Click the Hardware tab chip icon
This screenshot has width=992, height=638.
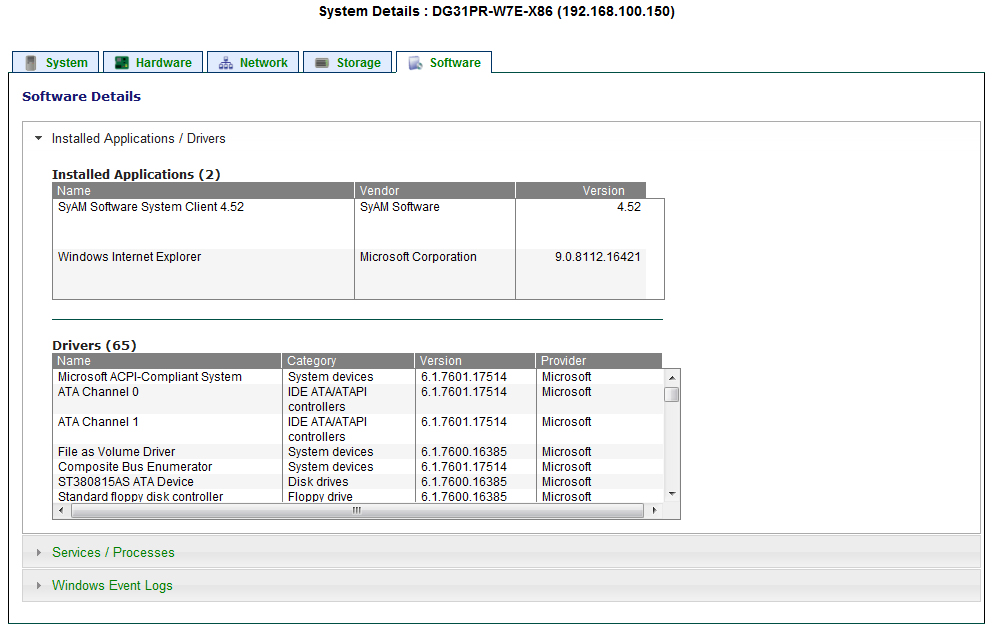pos(121,63)
